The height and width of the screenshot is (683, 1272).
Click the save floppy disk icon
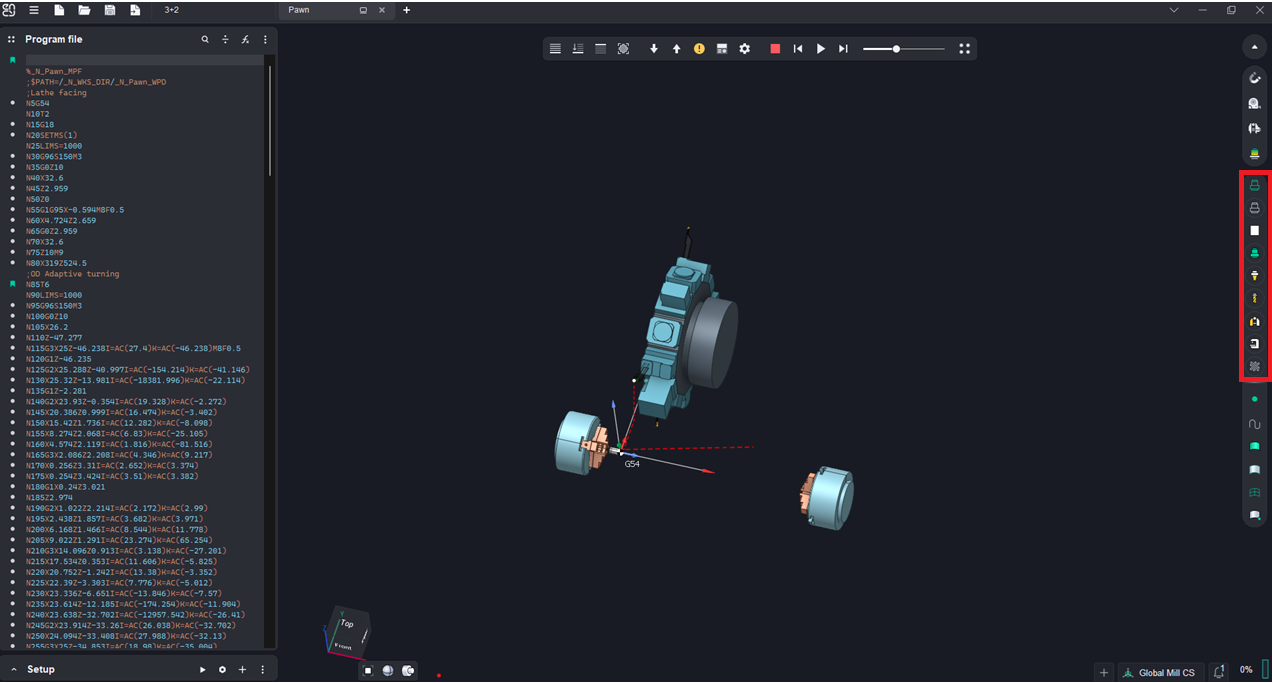pyautogui.click(x=110, y=10)
